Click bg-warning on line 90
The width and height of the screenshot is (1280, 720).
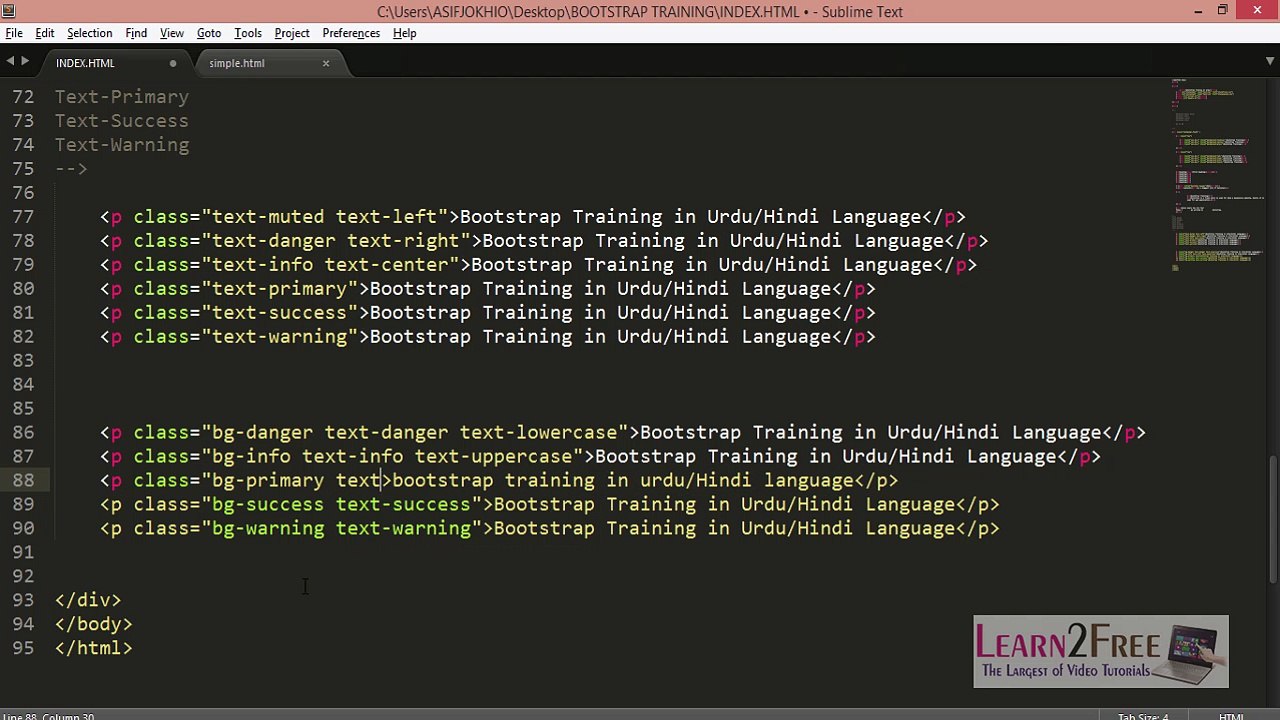coord(268,528)
